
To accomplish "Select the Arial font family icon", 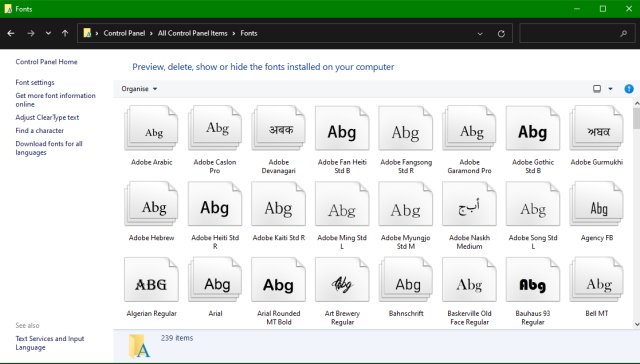I will 215,280.
